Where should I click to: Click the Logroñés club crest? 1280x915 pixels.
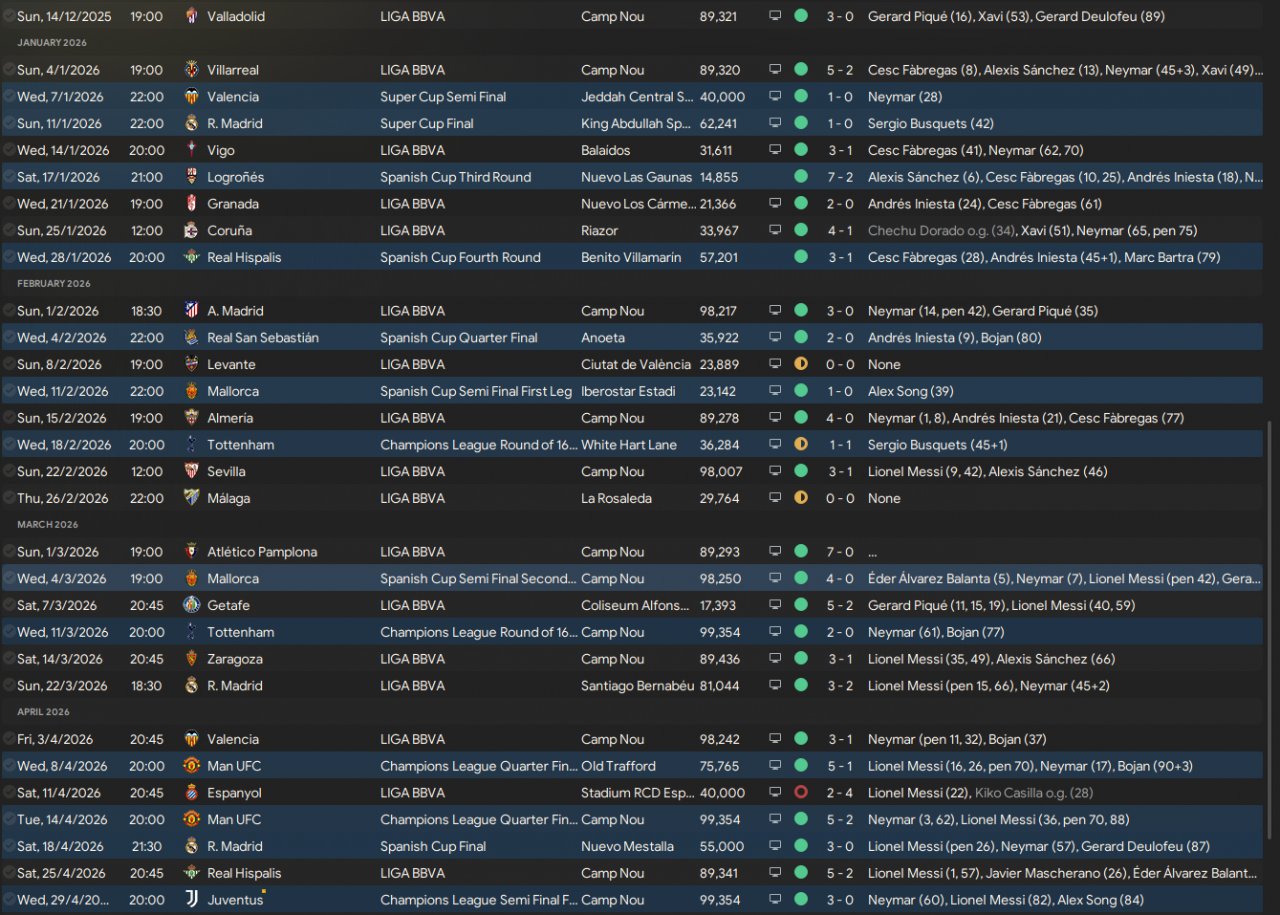pyautogui.click(x=192, y=177)
